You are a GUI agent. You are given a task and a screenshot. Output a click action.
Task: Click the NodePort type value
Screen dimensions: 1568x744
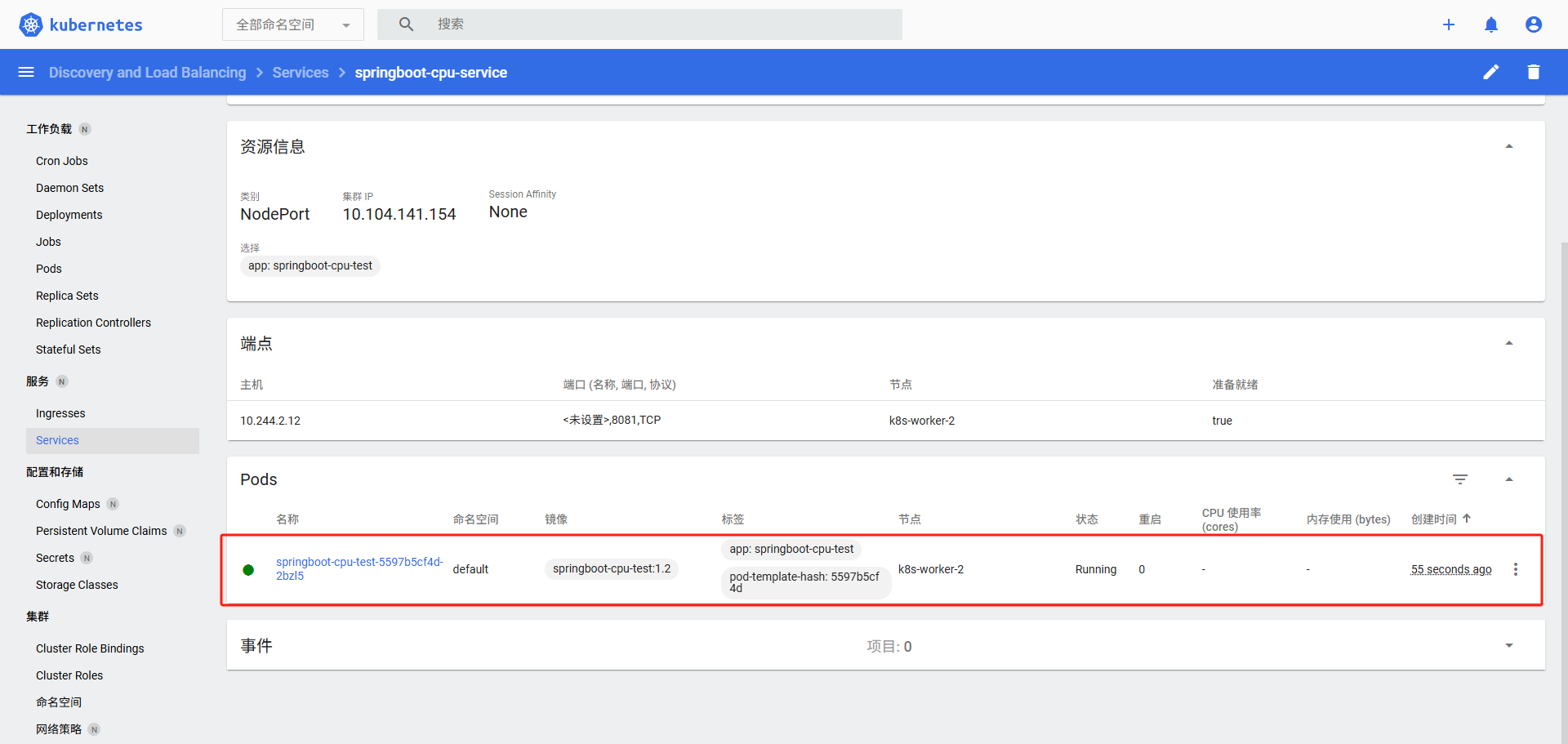(275, 214)
